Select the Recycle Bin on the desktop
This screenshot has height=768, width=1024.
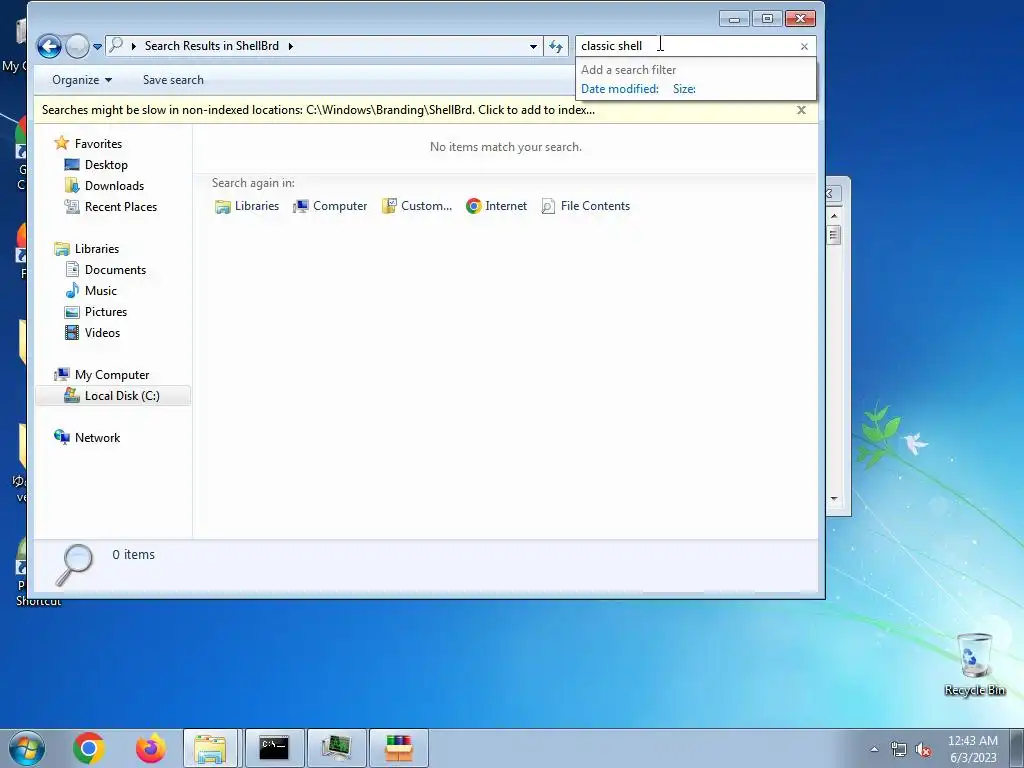(974, 664)
